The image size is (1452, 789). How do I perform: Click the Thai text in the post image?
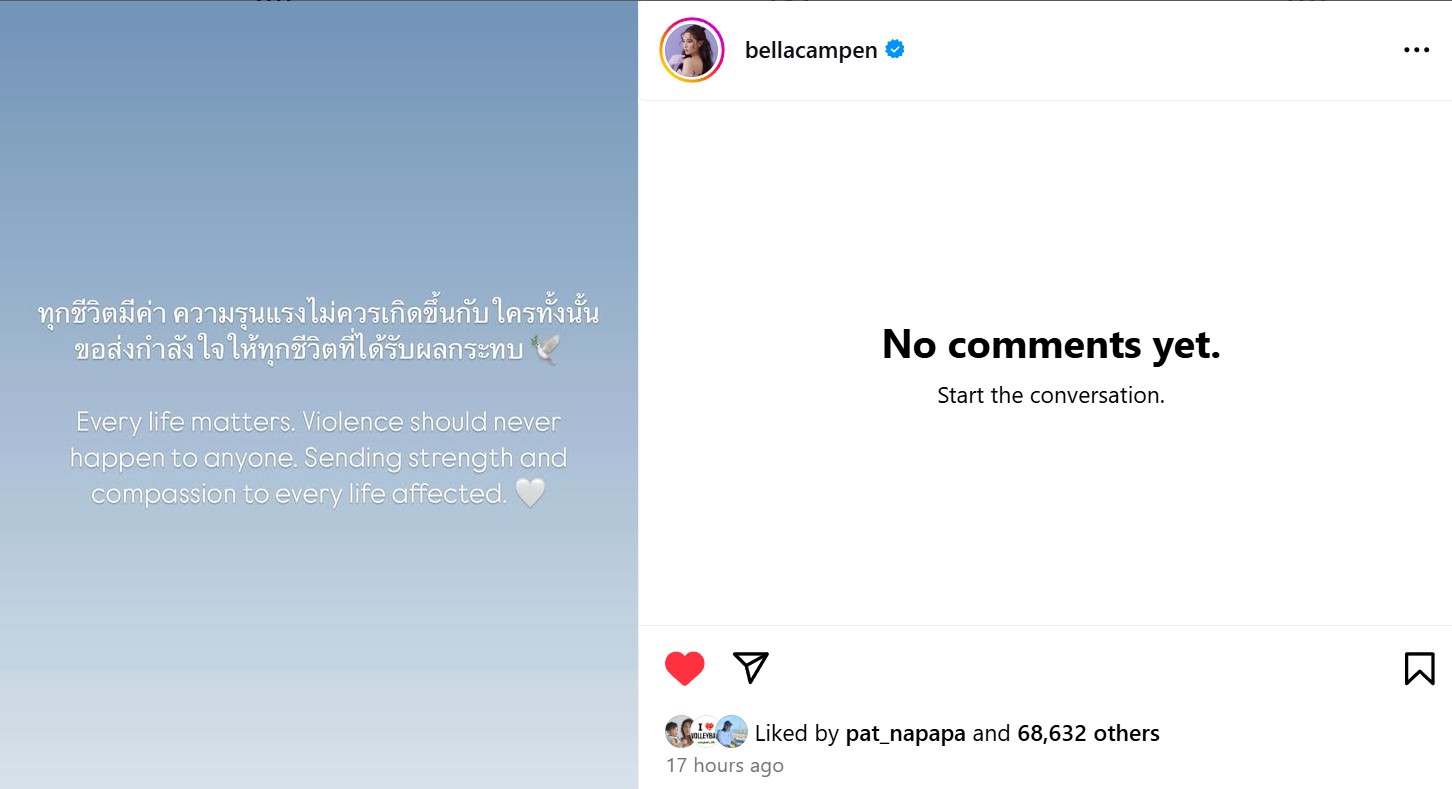(x=318, y=332)
